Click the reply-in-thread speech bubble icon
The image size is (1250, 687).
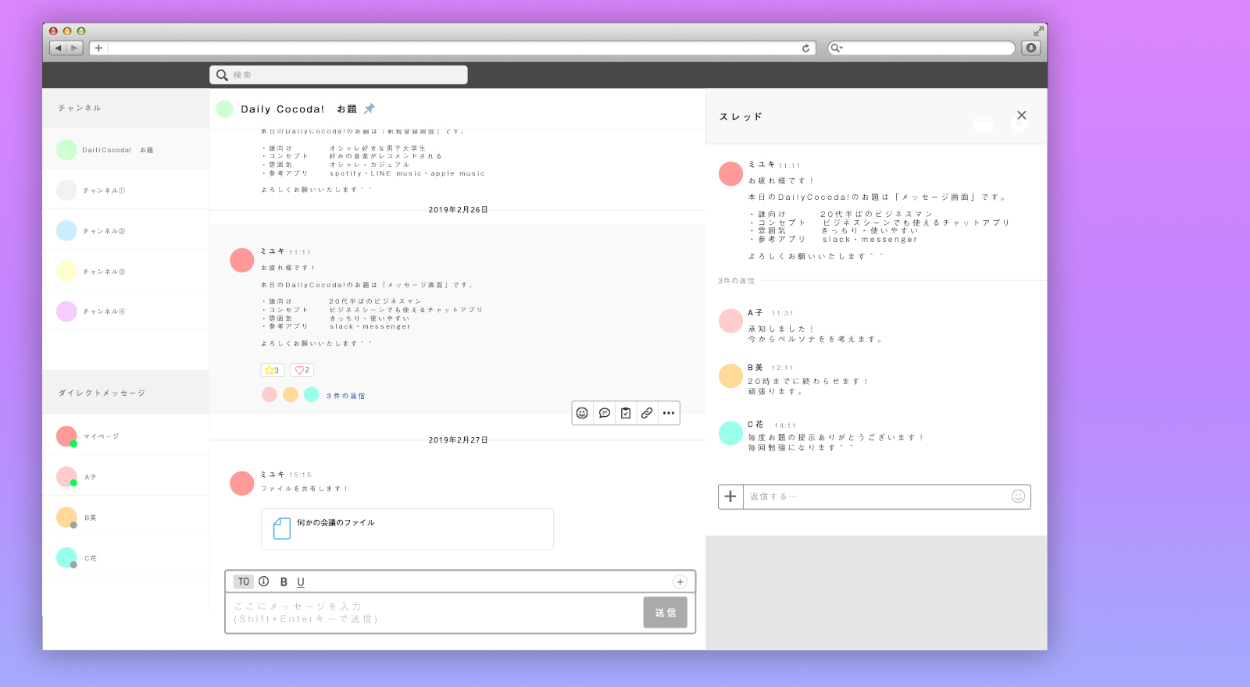pyautogui.click(x=604, y=413)
